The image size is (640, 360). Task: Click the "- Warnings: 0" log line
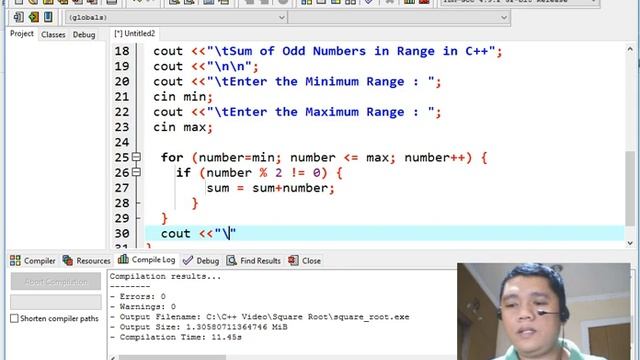click(x=143, y=307)
